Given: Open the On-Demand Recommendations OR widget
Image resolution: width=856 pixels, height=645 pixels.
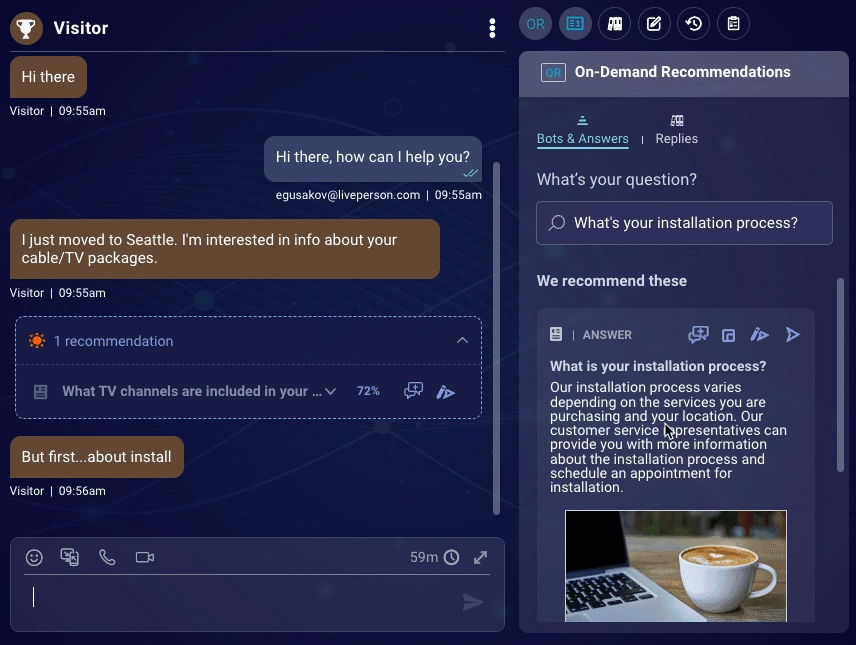Looking at the screenshot, I should 535,24.
